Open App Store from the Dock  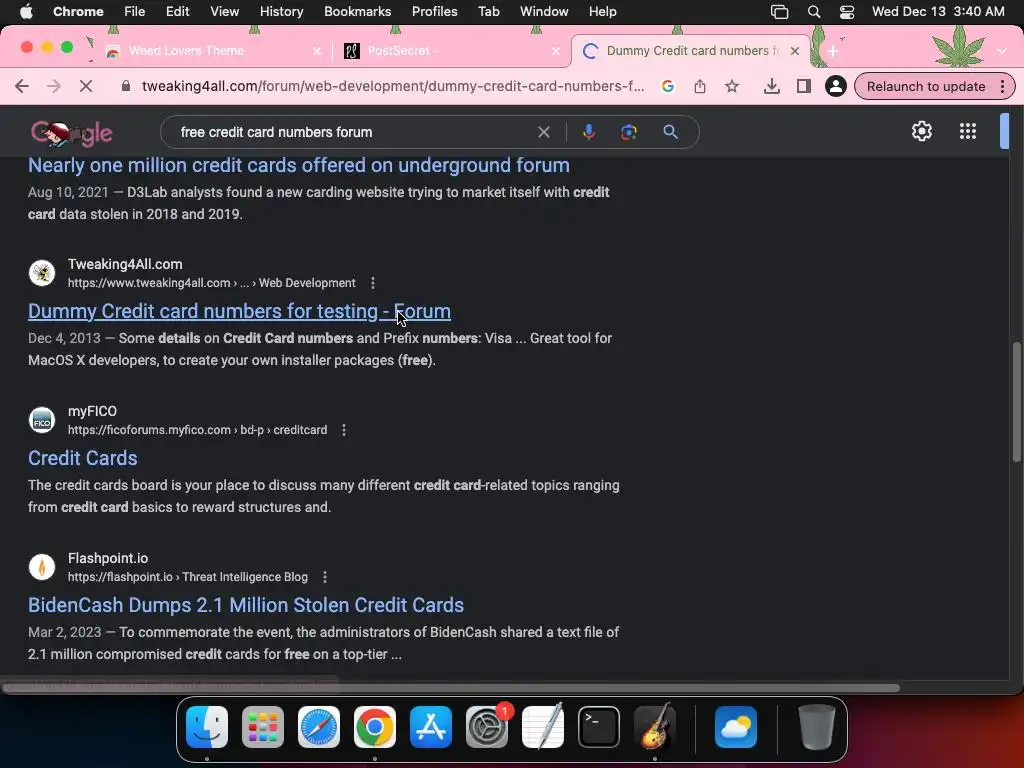[x=431, y=727]
